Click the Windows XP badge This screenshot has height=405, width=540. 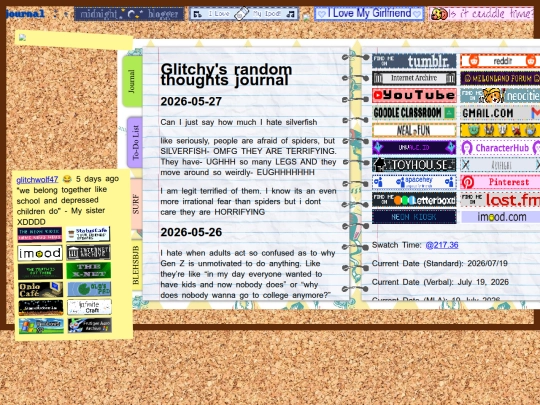(x=41, y=326)
